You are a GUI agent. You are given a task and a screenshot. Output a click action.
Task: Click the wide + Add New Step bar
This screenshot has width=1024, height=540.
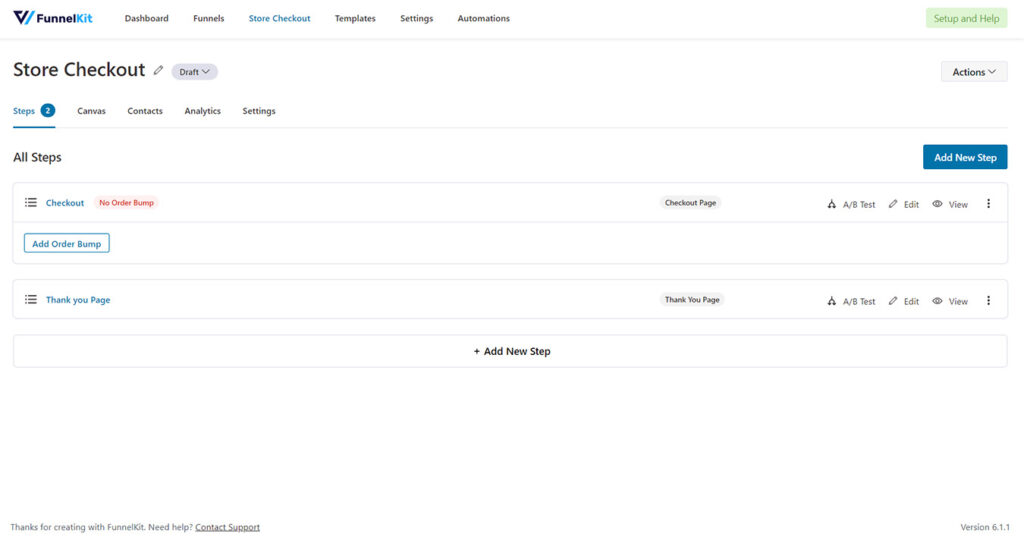pyautogui.click(x=510, y=351)
